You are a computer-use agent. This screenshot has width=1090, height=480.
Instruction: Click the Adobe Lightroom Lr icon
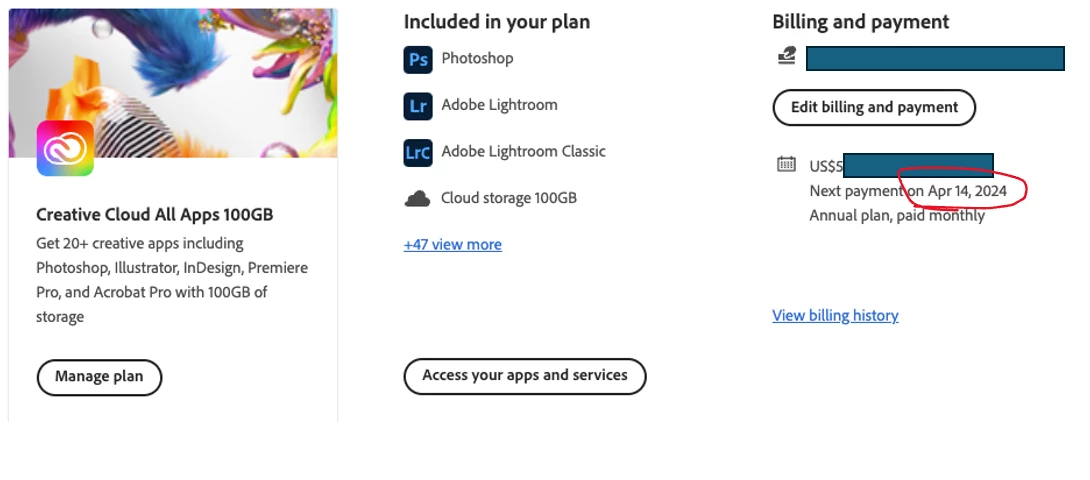tap(417, 106)
